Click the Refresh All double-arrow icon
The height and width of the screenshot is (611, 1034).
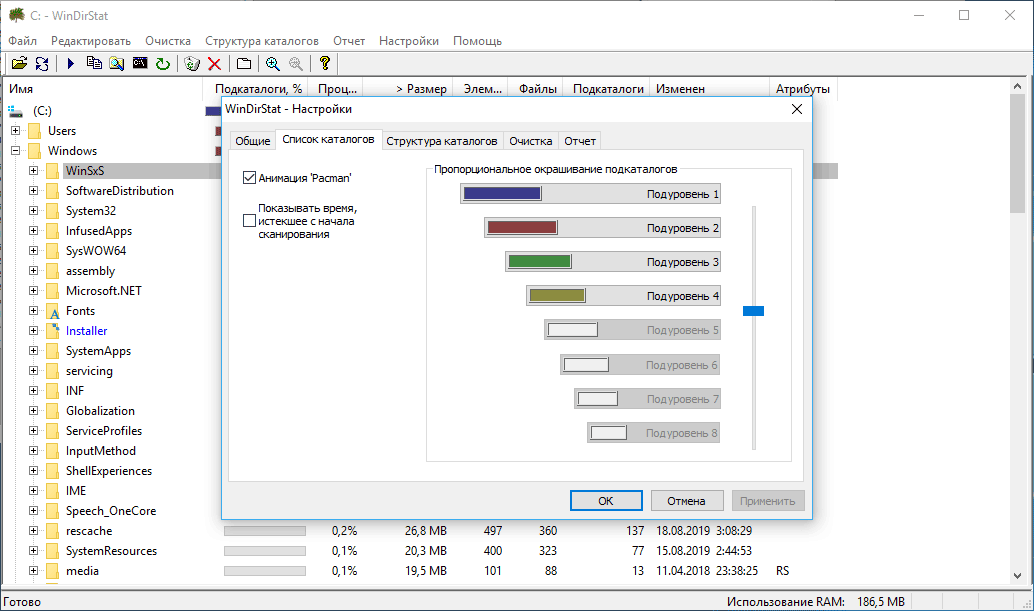(x=42, y=63)
